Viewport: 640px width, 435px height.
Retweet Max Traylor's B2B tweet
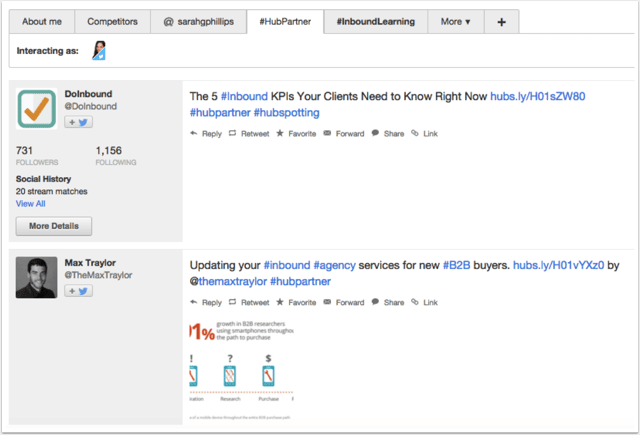tap(249, 302)
